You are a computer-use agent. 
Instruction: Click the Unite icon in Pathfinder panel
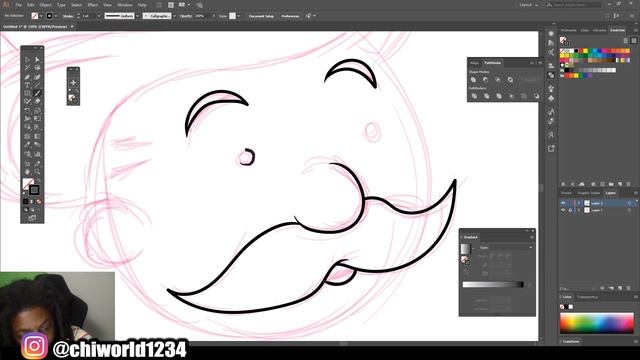pyautogui.click(x=473, y=80)
